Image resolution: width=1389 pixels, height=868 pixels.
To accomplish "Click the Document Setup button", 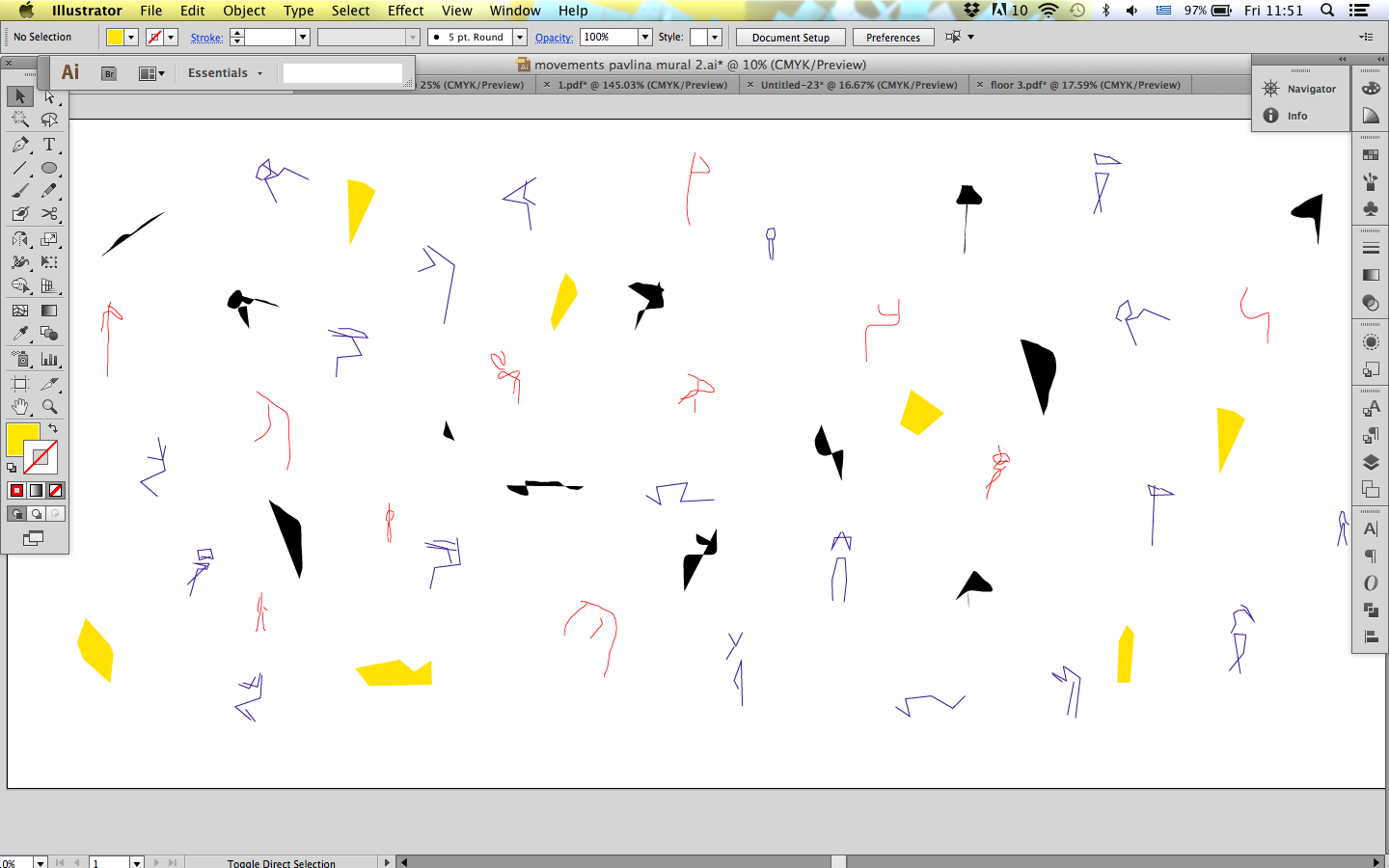I will pyautogui.click(x=790, y=38).
